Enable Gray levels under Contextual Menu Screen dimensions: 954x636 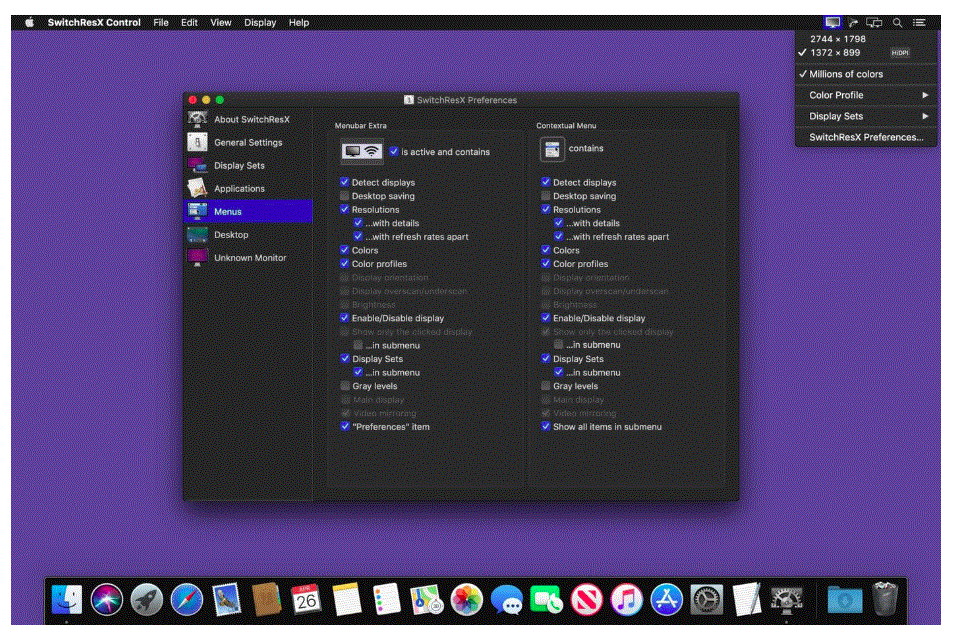(546, 386)
